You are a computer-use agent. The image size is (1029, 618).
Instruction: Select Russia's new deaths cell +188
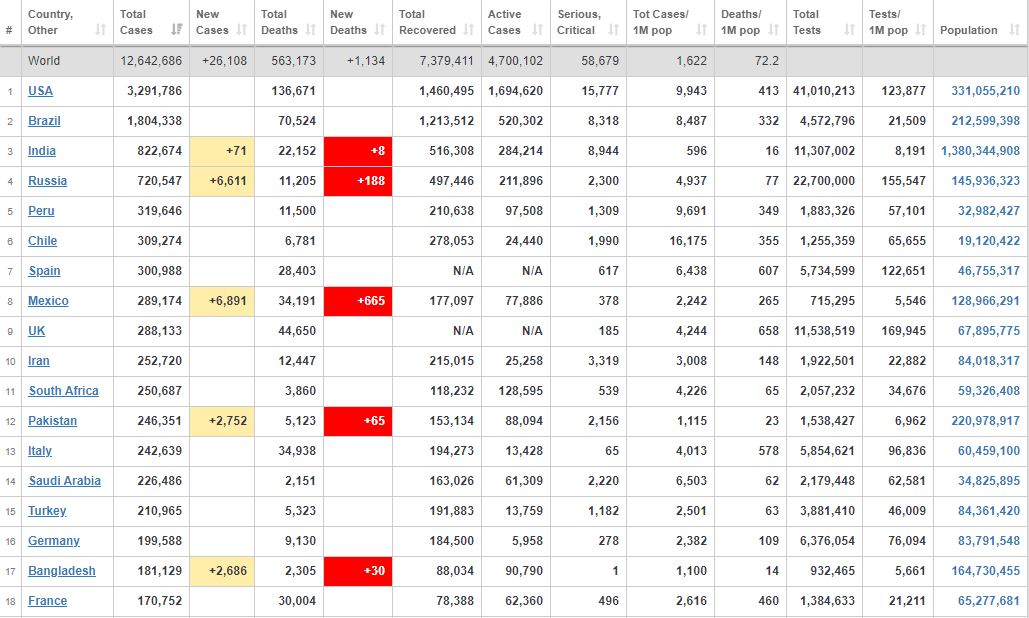pos(358,181)
